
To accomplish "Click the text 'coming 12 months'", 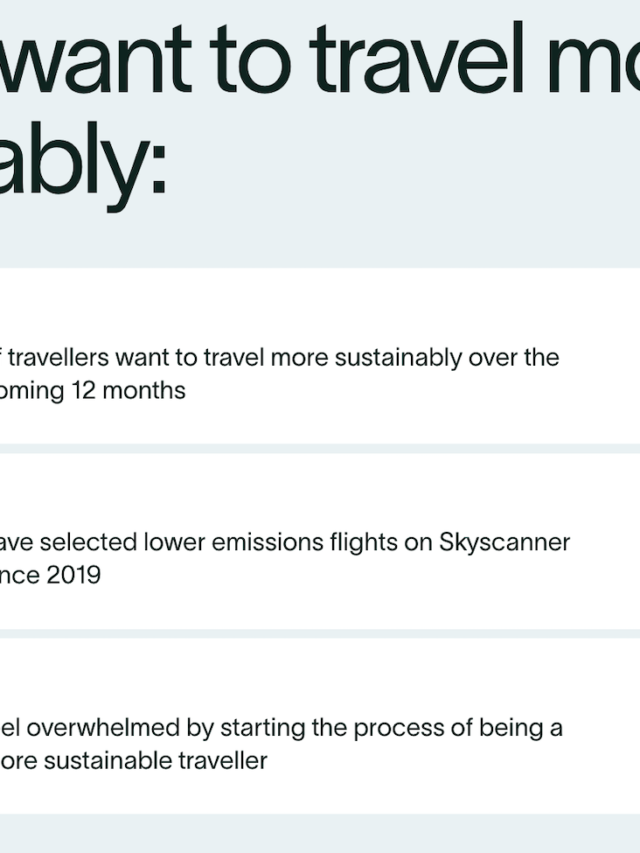I will pyautogui.click(x=93, y=391).
